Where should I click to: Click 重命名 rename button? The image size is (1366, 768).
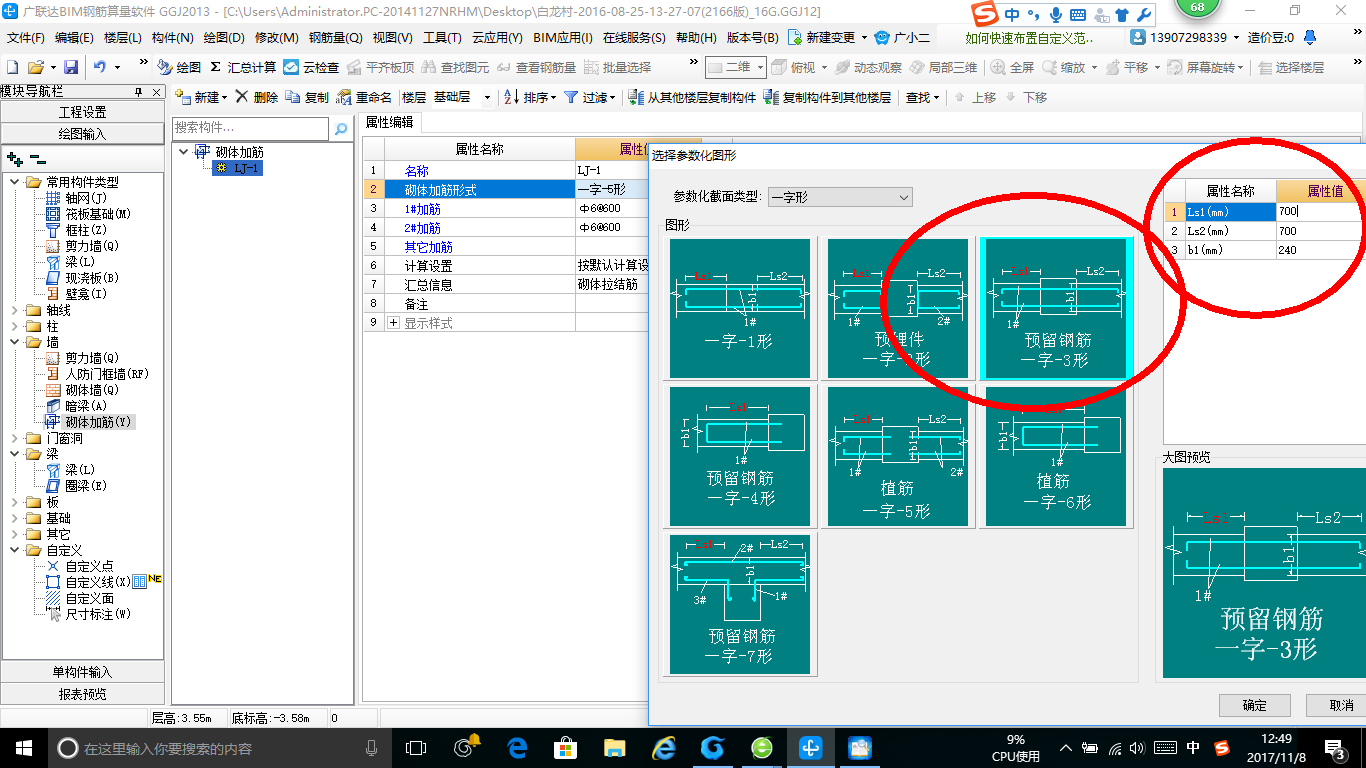(365, 97)
